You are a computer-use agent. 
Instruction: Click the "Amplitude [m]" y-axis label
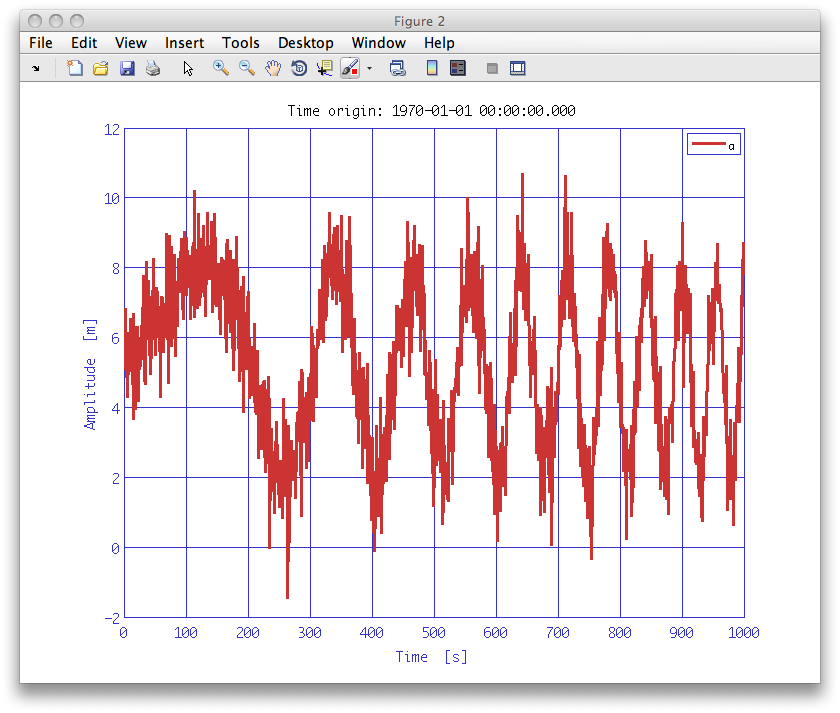(90, 374)
